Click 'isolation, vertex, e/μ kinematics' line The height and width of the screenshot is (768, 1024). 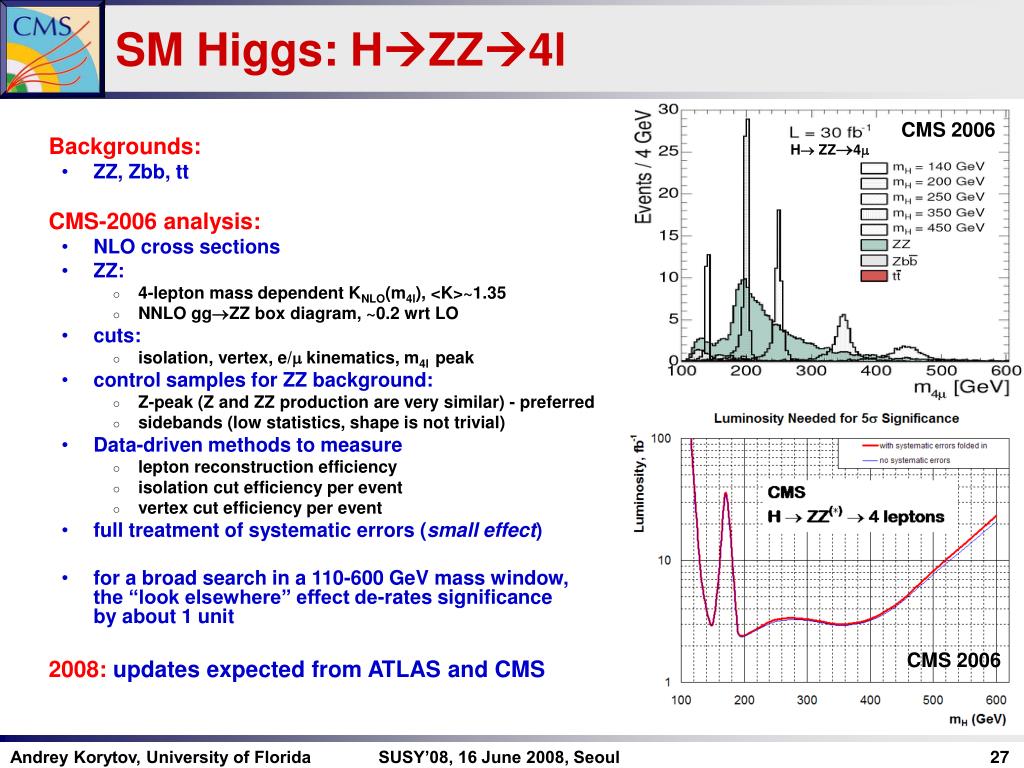306,359
